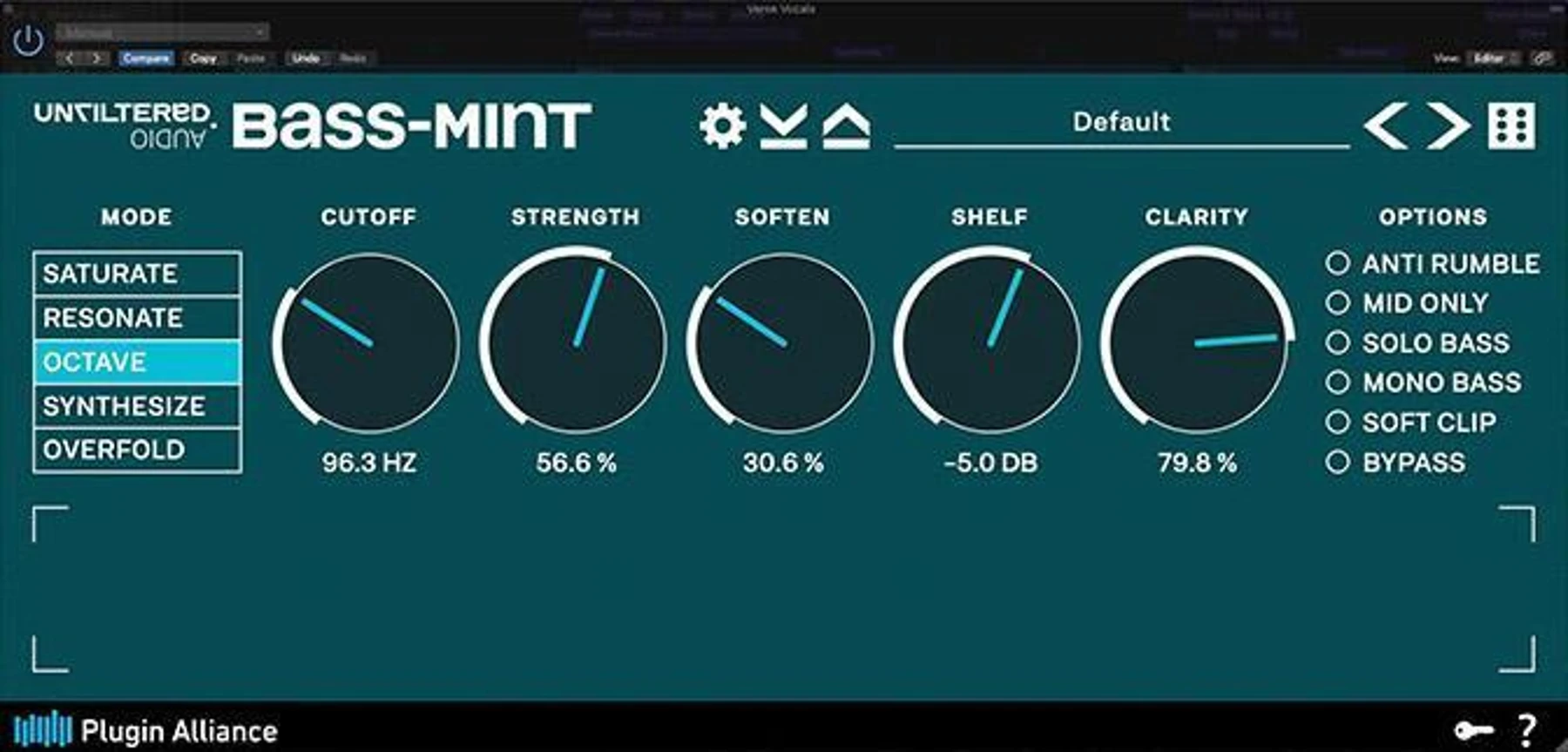The width and height of the screenshot is (1568, 752).
Task: Click the Compare button
Action: coord(146,58)
